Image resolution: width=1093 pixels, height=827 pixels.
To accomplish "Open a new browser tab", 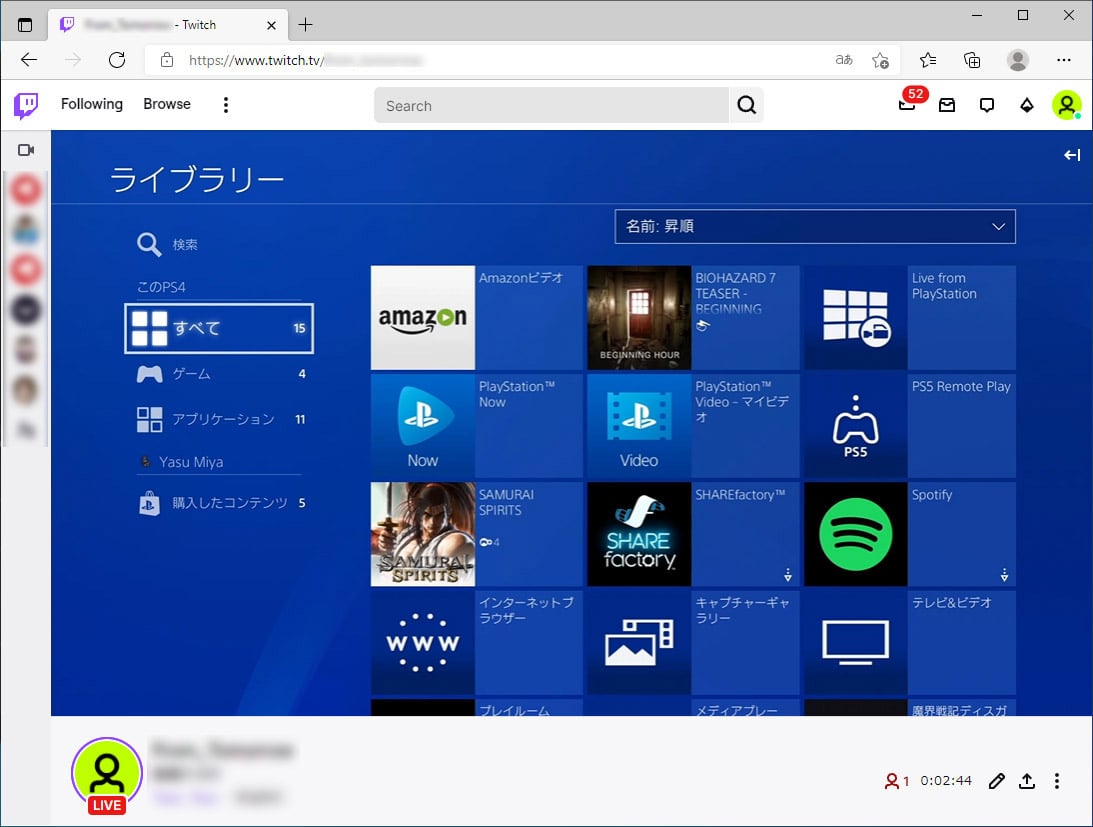I will (305, 25).
